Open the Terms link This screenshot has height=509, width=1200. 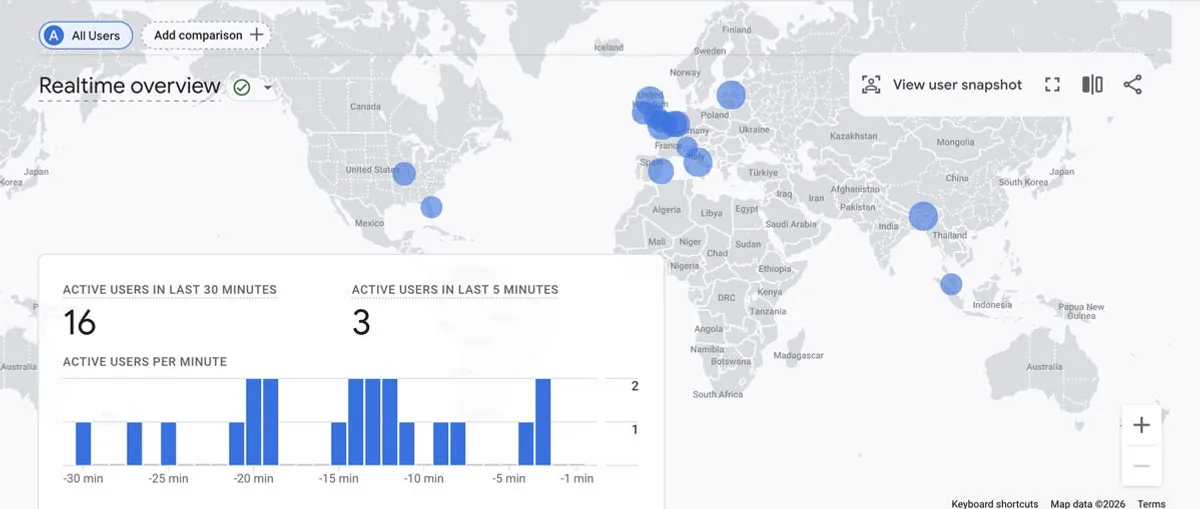coord(1151,504)
